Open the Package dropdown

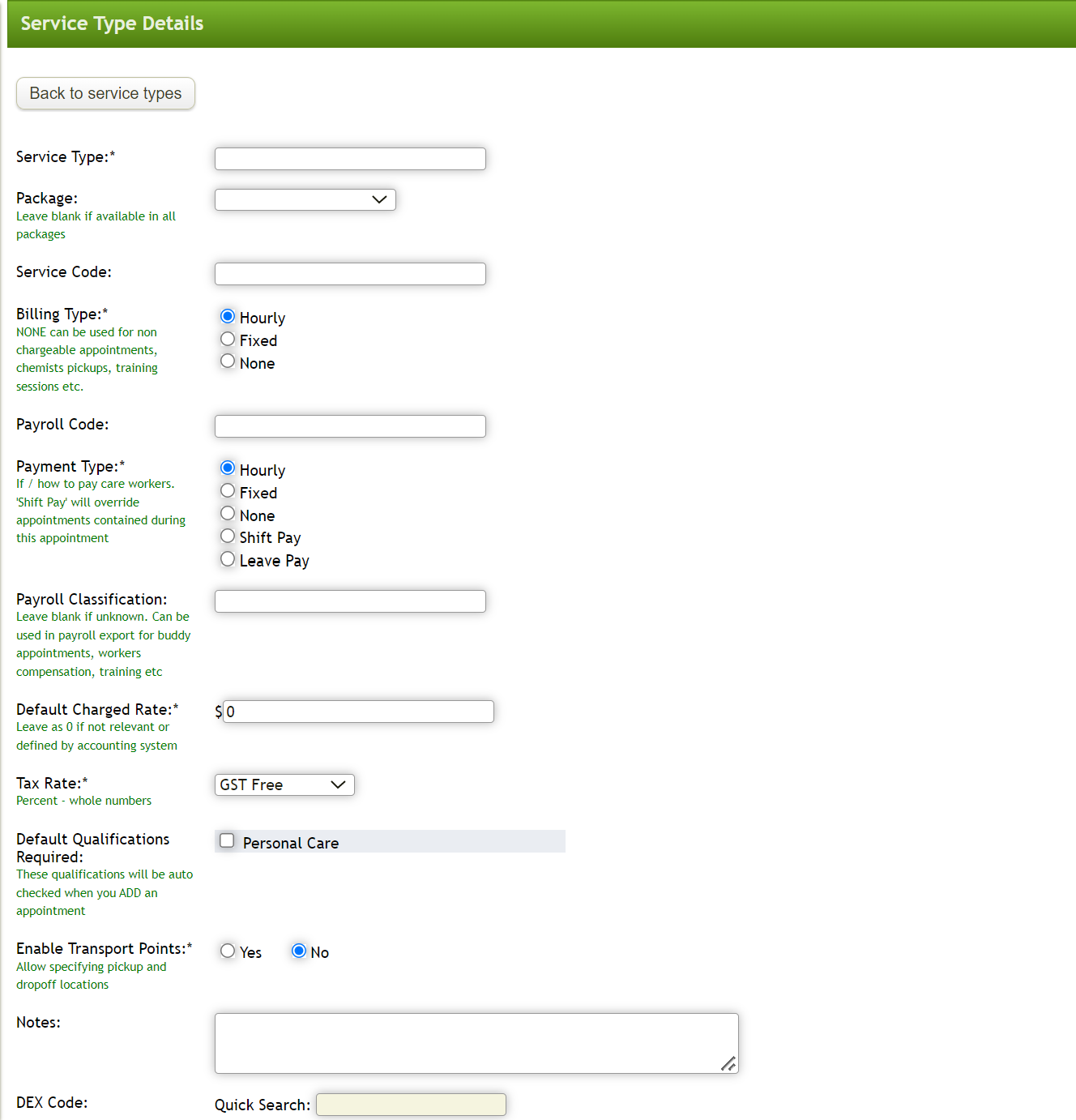coord(305,199)
